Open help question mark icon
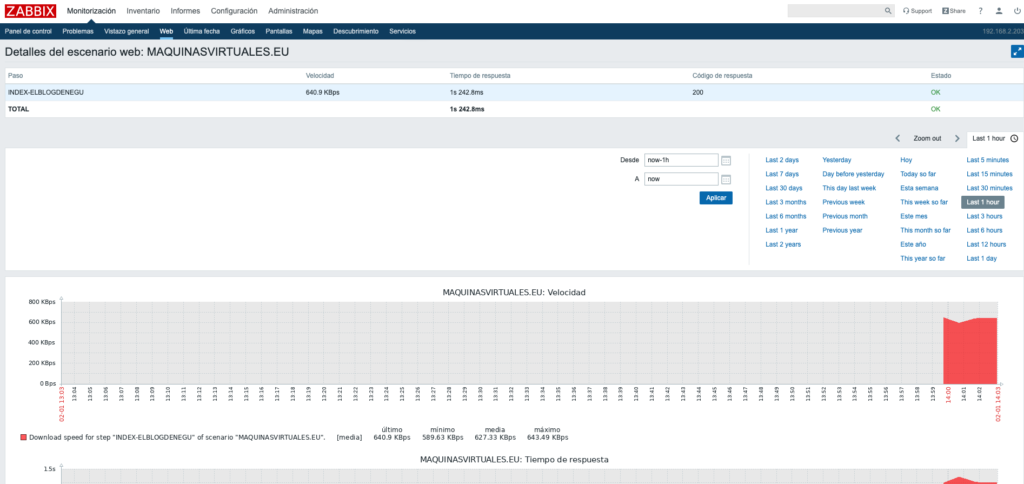1024x484 pixels. point(980,11)
